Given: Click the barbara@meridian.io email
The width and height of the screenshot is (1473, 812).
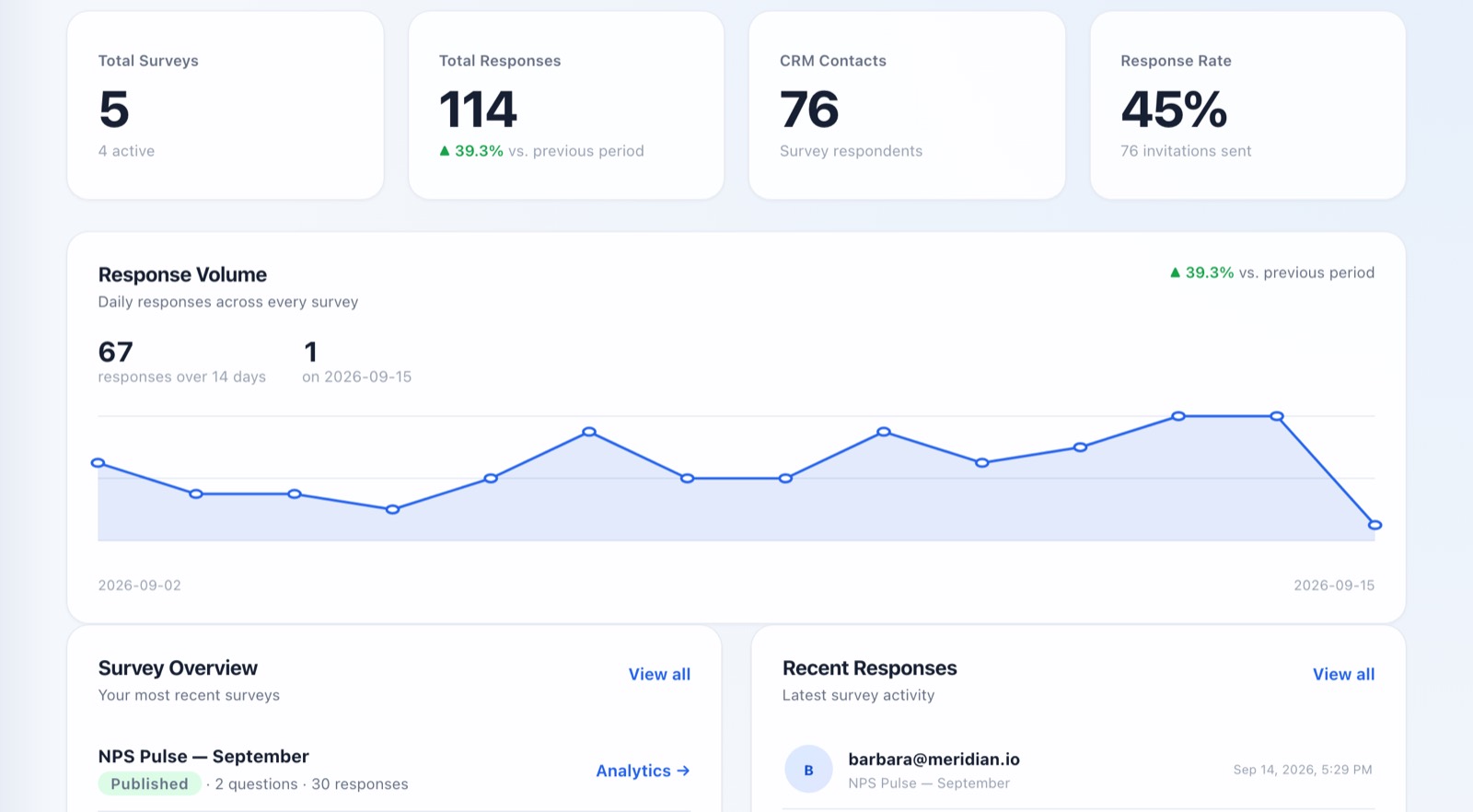Looking at the screenshot, I should coord(934,759).
